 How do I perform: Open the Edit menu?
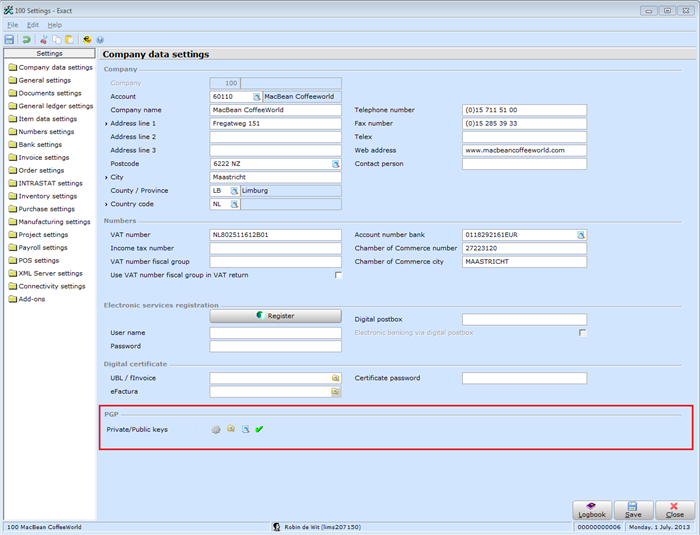point(33,25)
